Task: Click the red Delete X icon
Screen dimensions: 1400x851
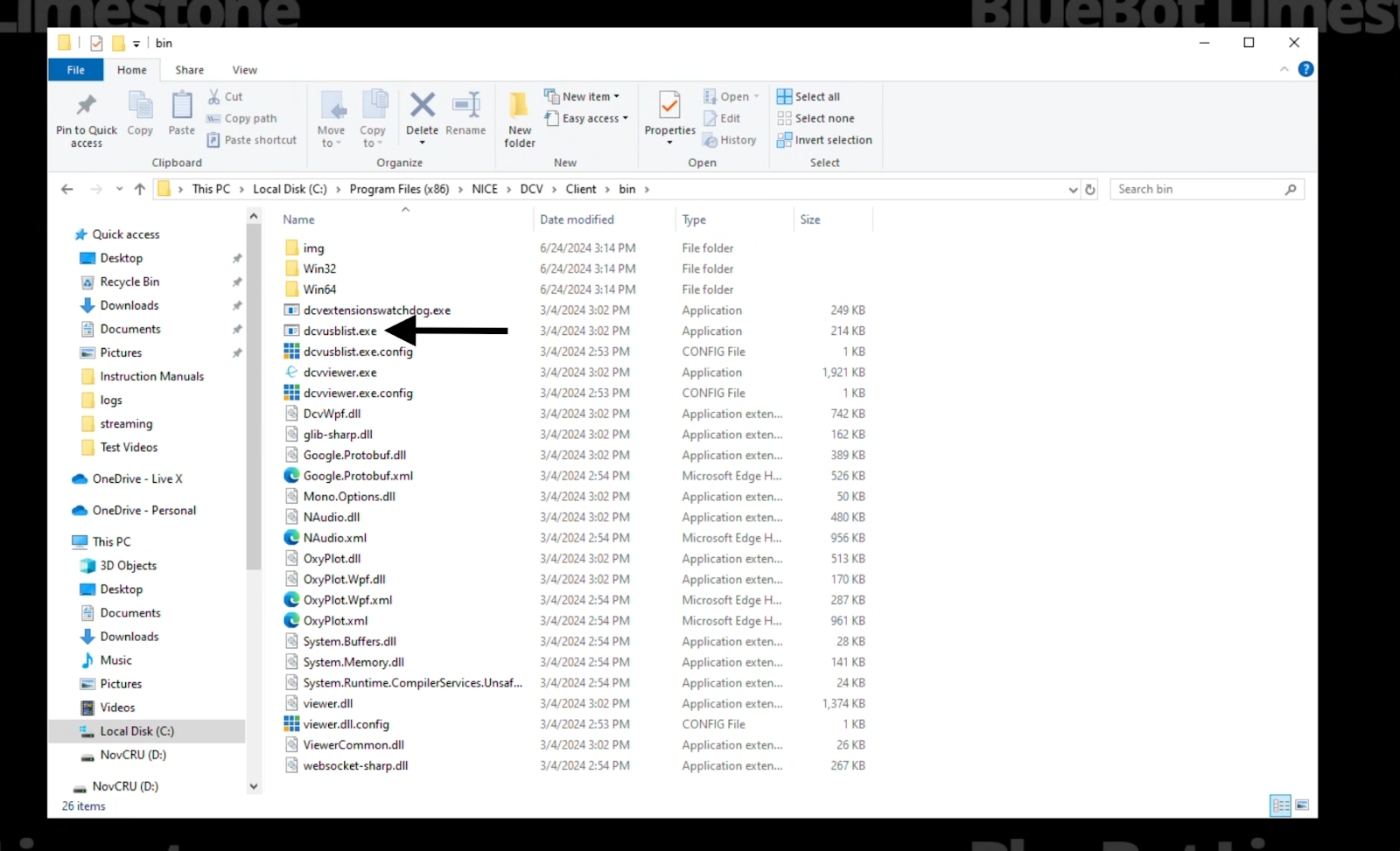Action: coord(423,105)
